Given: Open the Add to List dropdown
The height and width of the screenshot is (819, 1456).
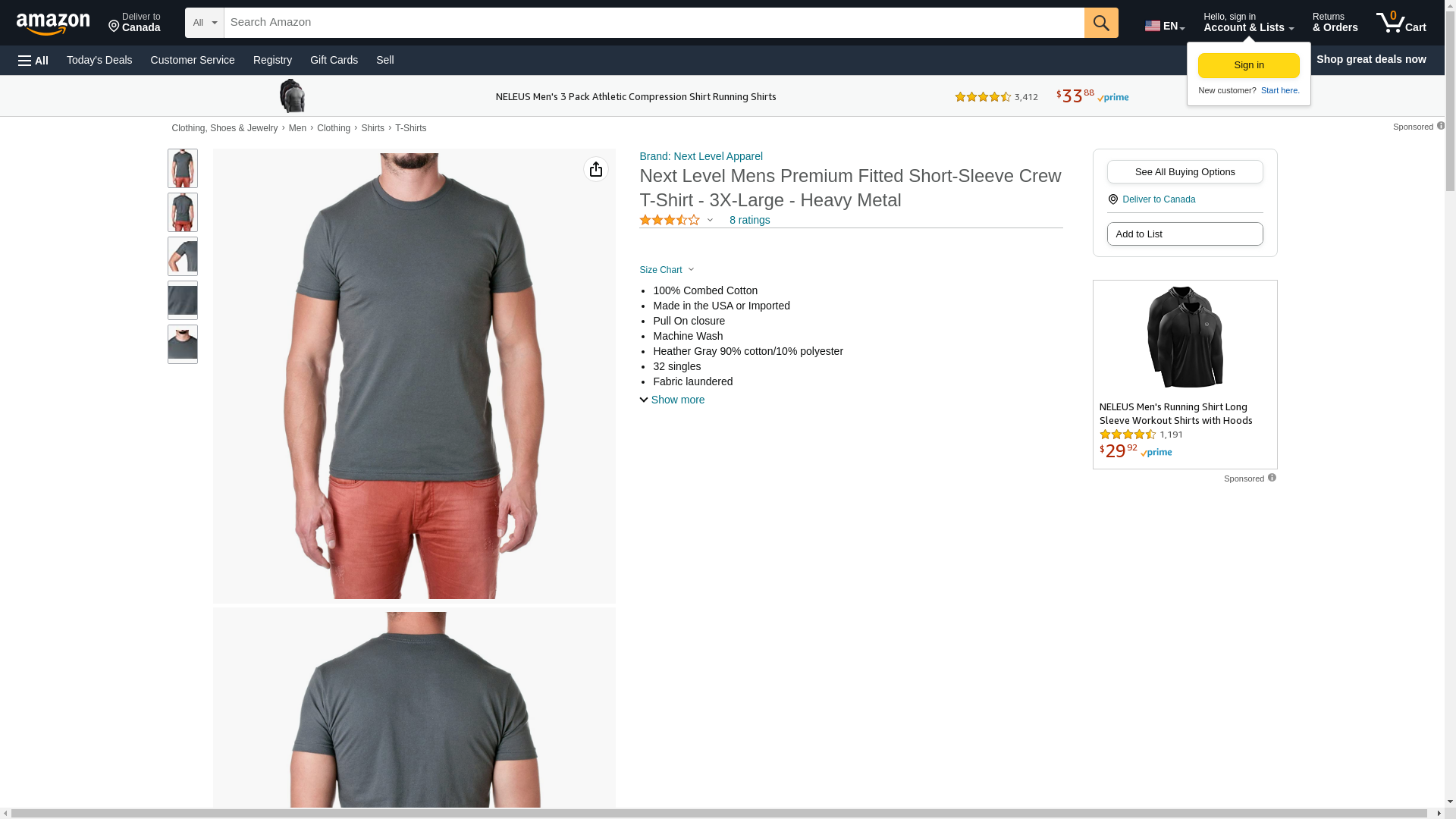Looking at the screenshot, I should point(1185,234).
